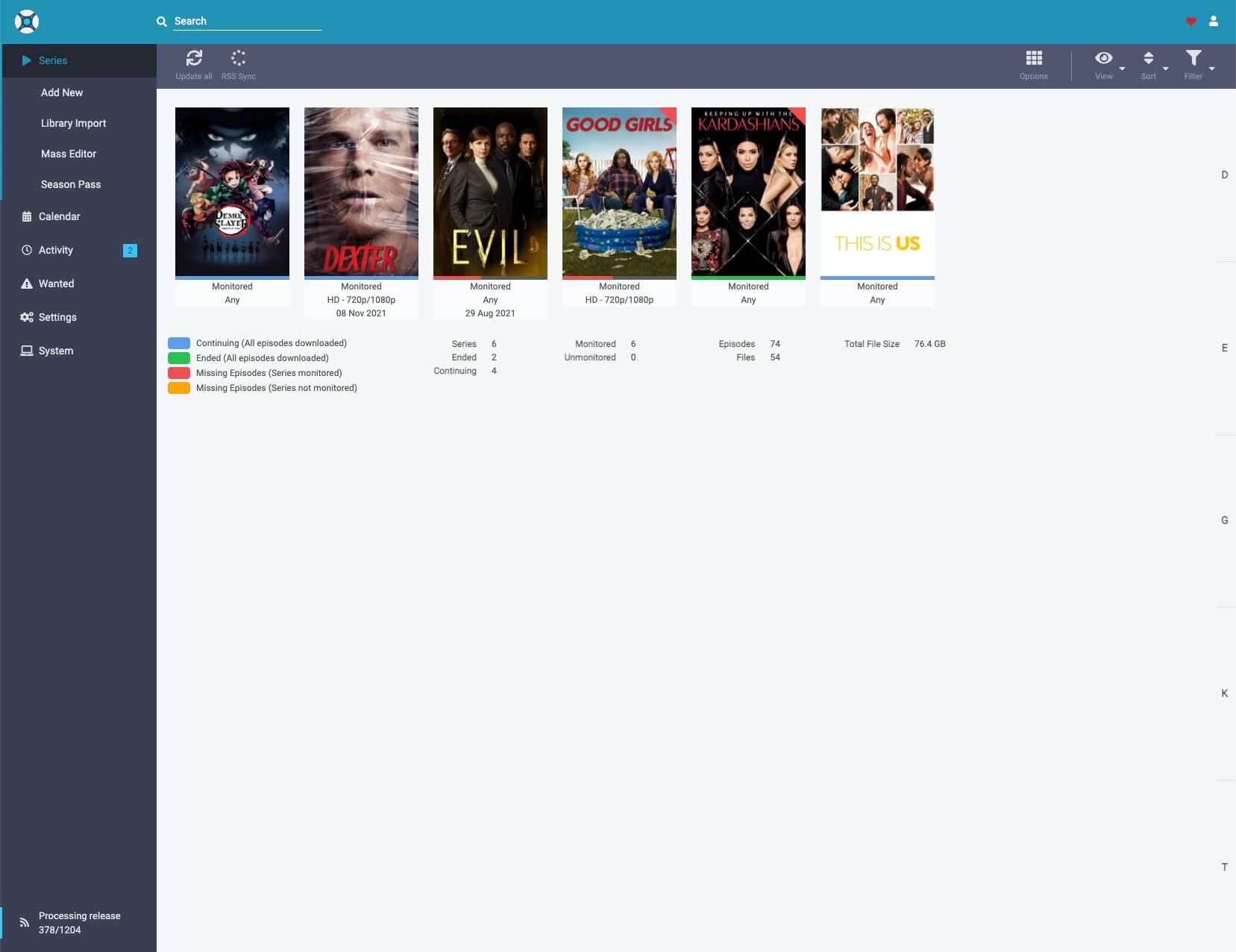The image size is (1236, 952).
Task: Click the blue Continuing legend swatch
Action: tap(179, 343)
